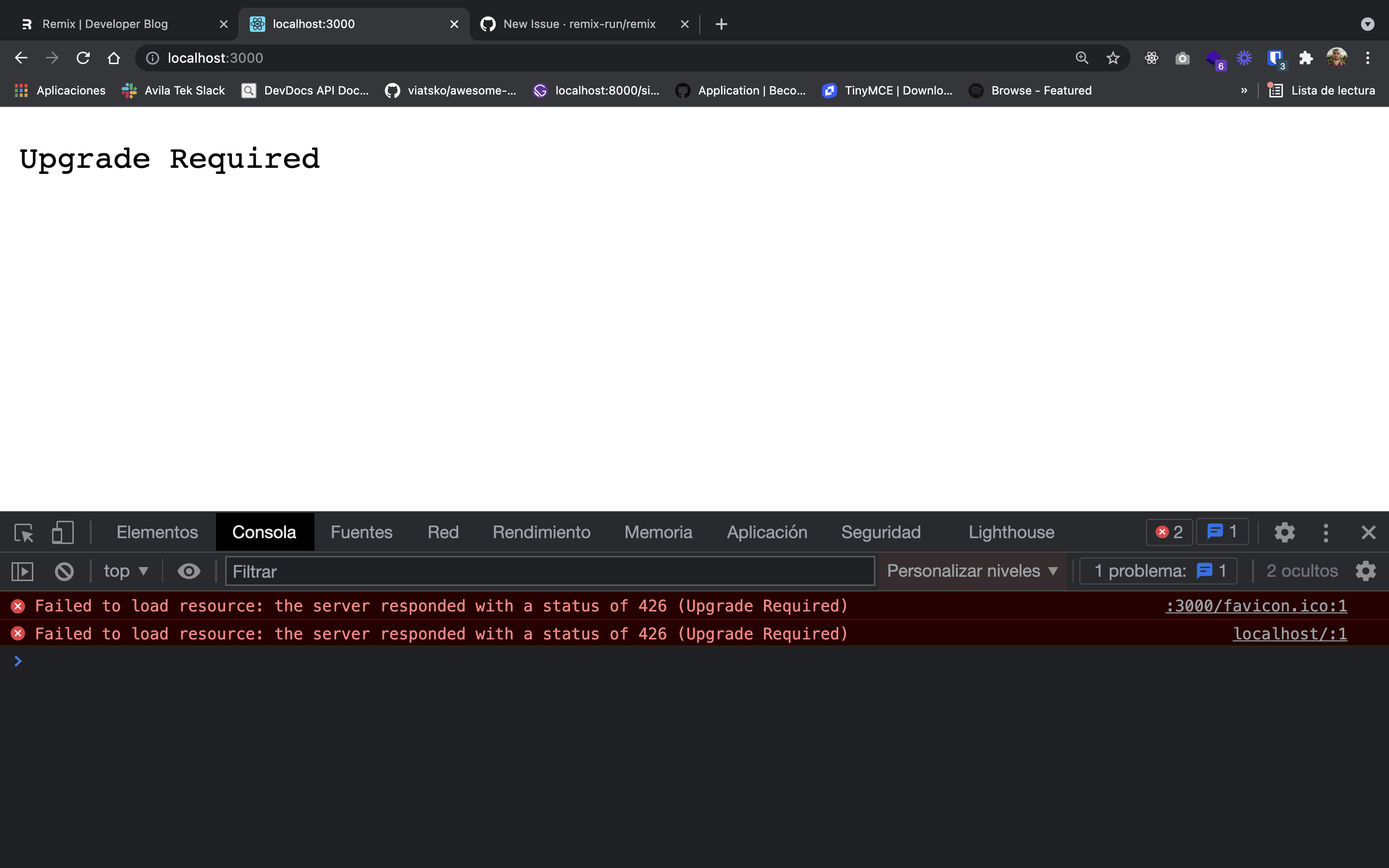Open the Extensions puzzle piece icon
The width and height of the screenshot is (1389, 868).
click(x=1306, y=58)
